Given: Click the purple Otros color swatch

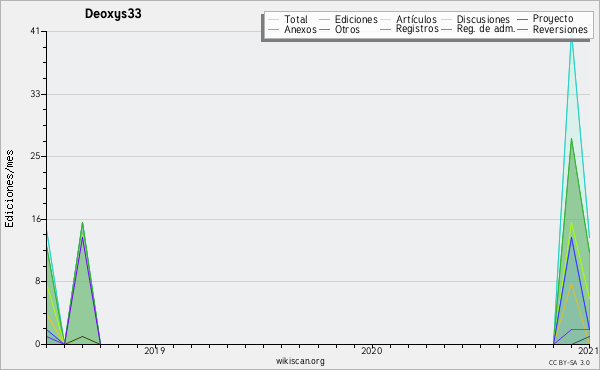Looking at the screenshot, I should point(324,30).
